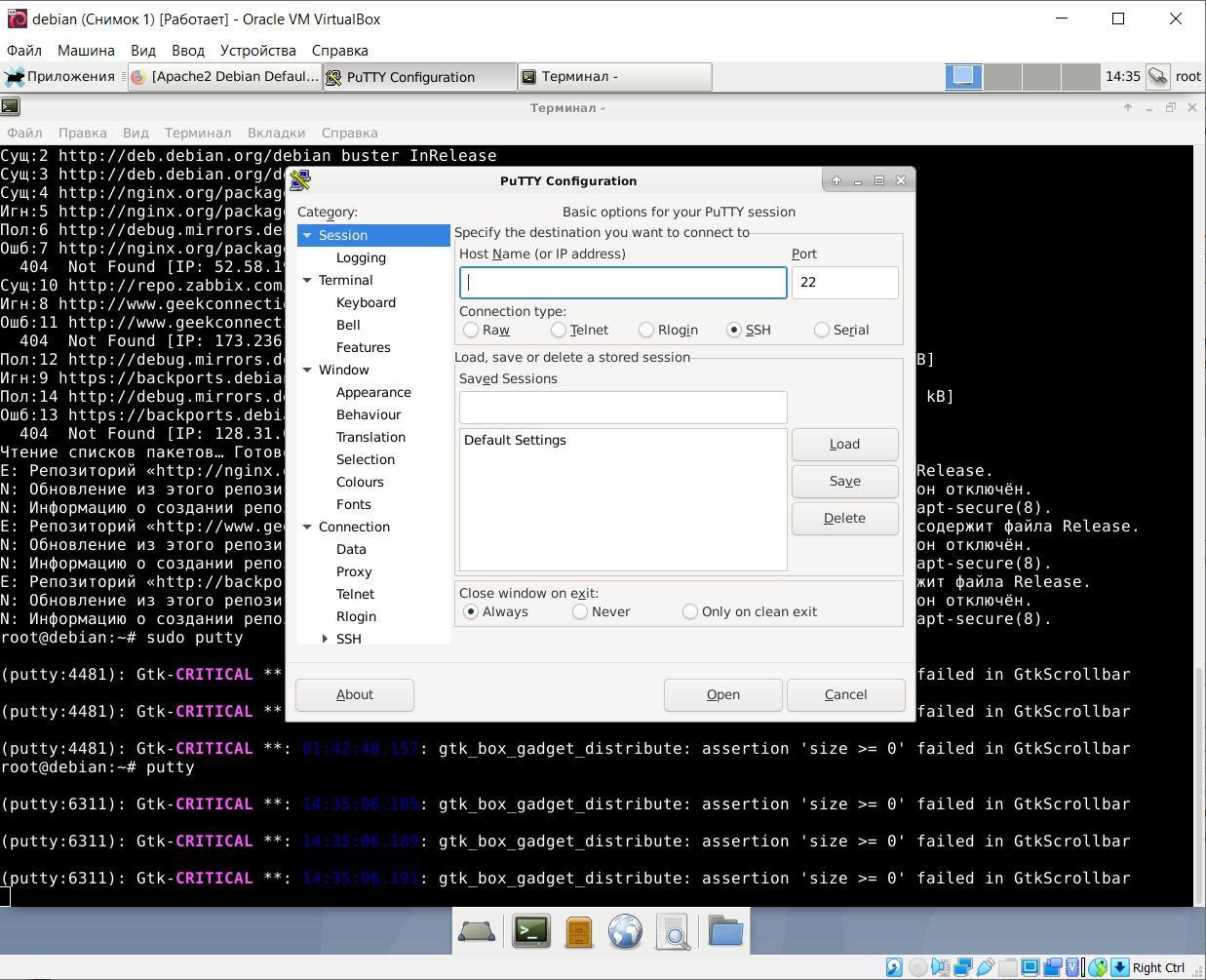
Task: Click the Load session button
Action: 844,444
